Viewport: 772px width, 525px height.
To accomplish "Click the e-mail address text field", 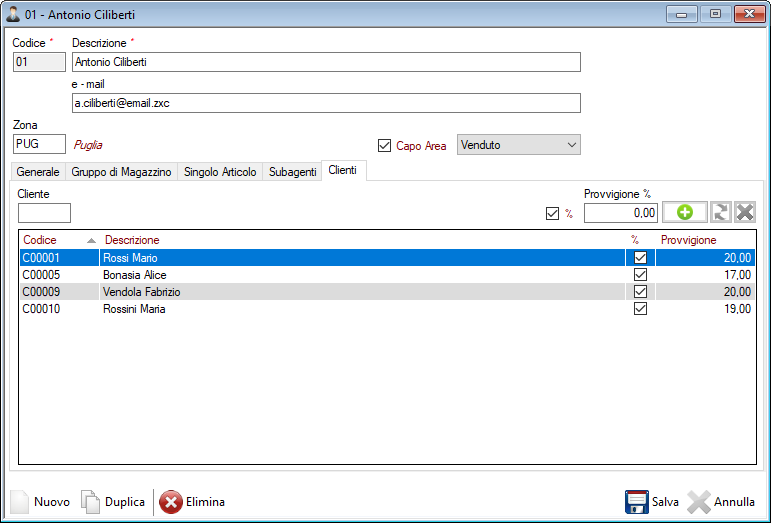I will pyautogui.click(x=325, y=103).
